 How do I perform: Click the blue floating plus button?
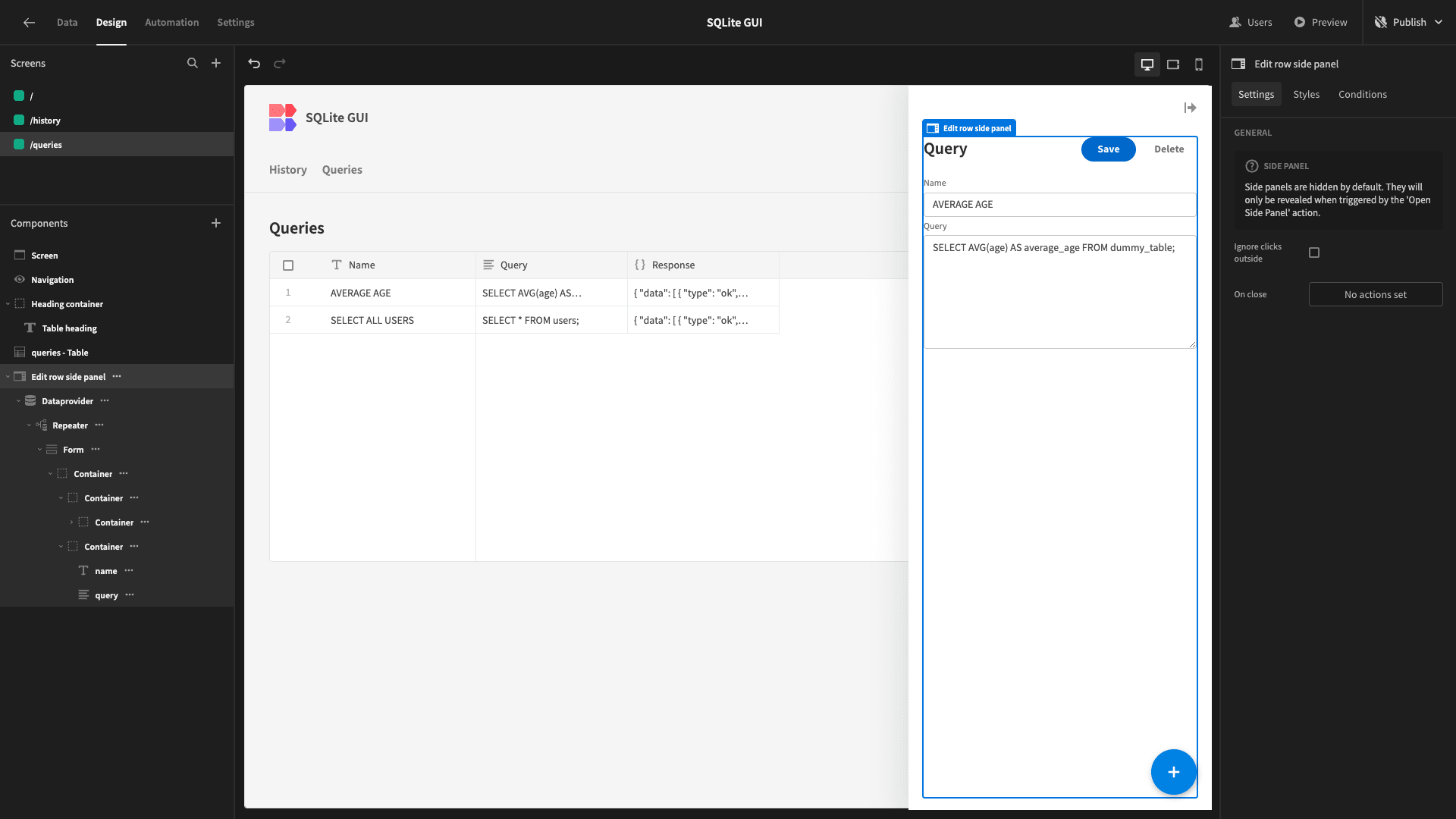point(1173,772)
